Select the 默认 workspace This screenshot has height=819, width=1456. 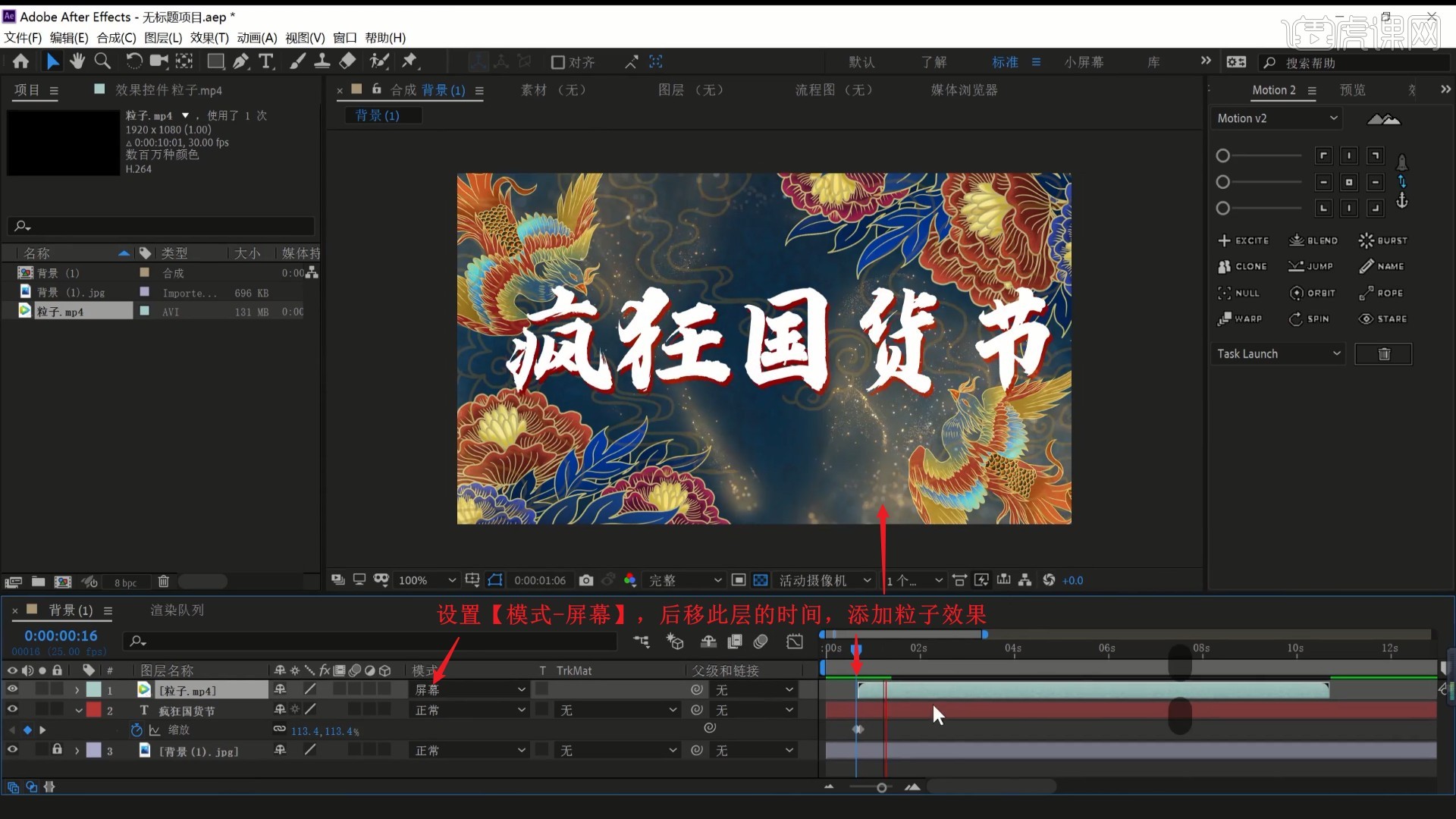861,62
